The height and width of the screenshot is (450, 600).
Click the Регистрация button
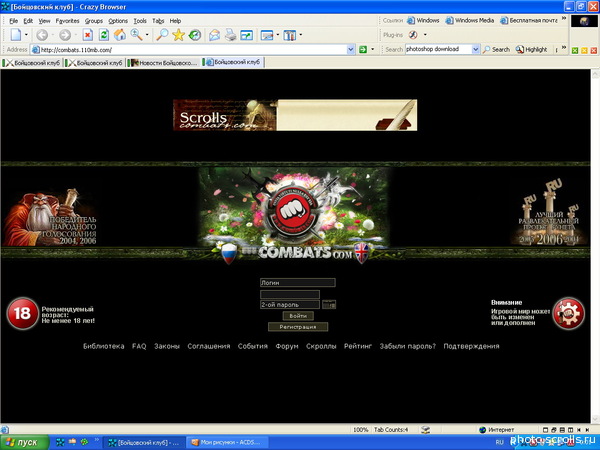coord(298,327)
